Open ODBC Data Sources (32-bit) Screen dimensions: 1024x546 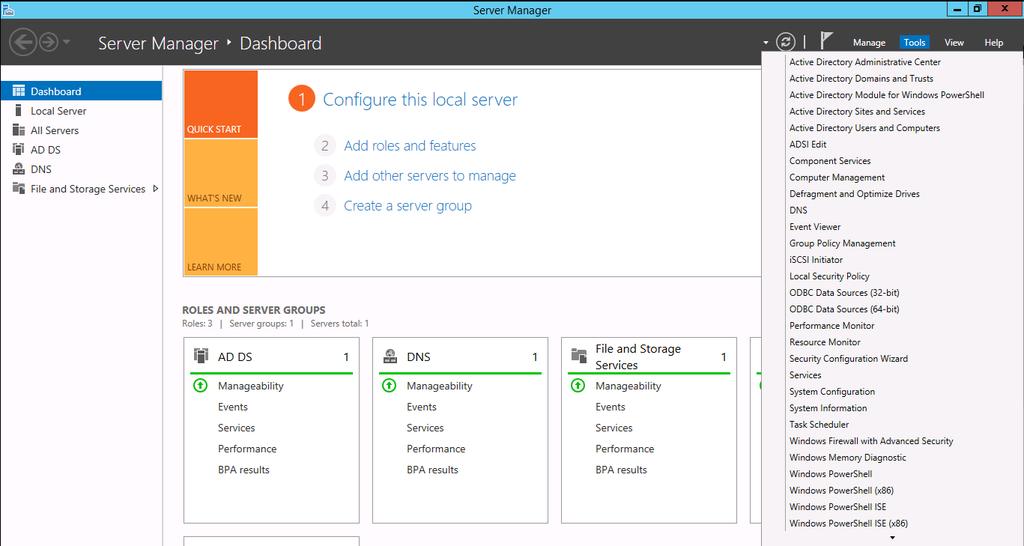(844, 293)
